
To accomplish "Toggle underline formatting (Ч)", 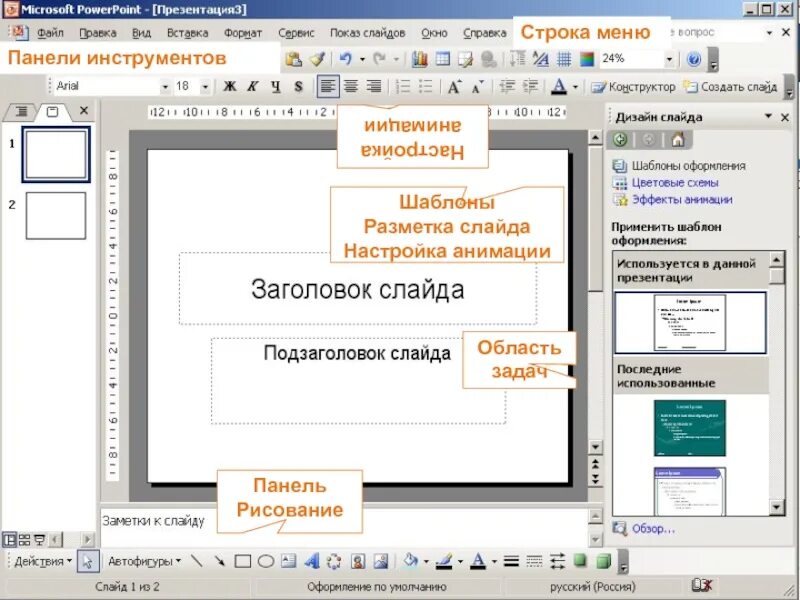I will [x=276, y=87].
